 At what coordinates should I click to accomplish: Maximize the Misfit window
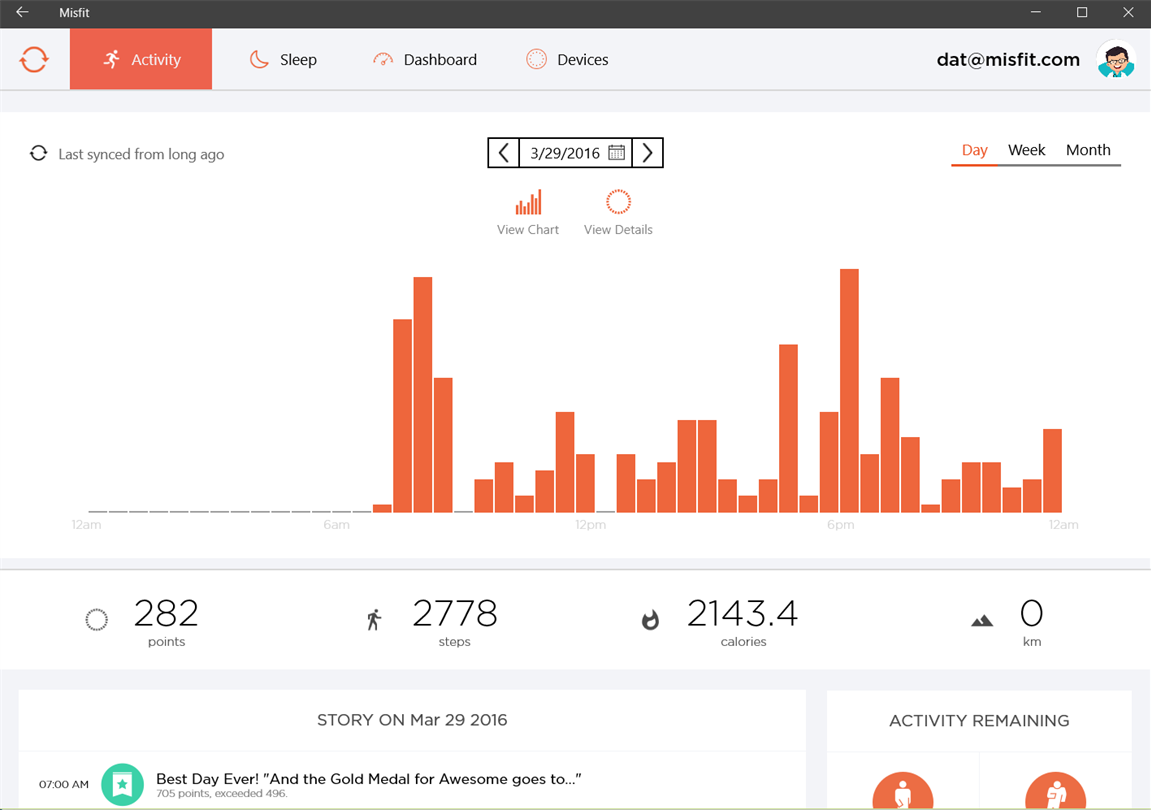point(1082,12)
